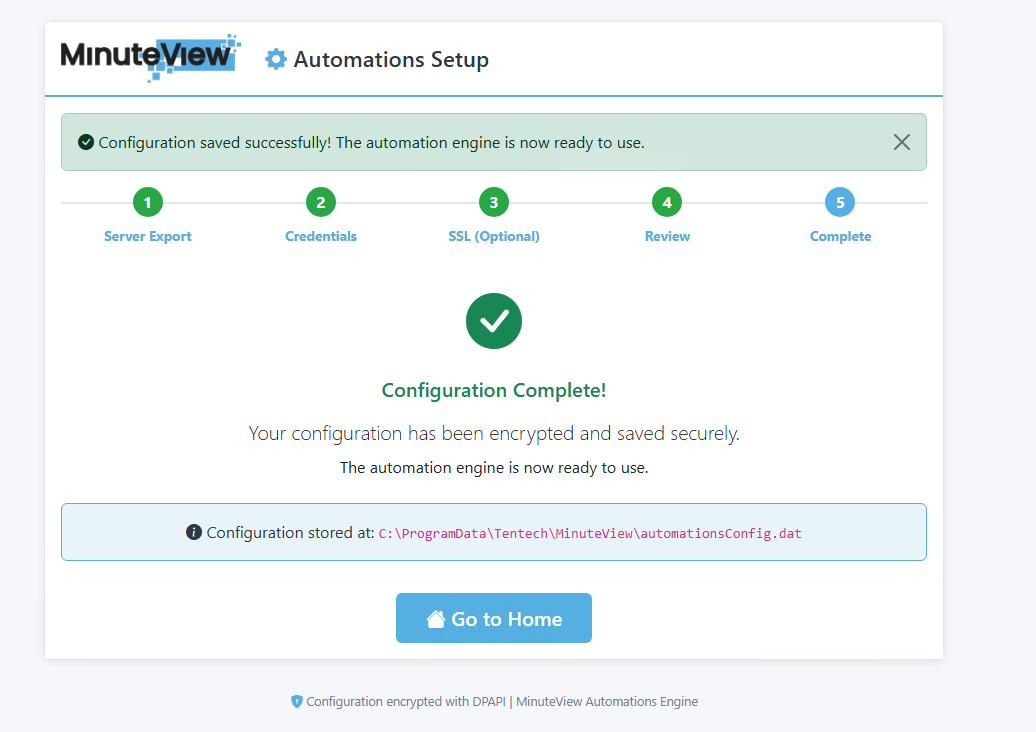Click the house icon in Go to Home

[436, 619]
